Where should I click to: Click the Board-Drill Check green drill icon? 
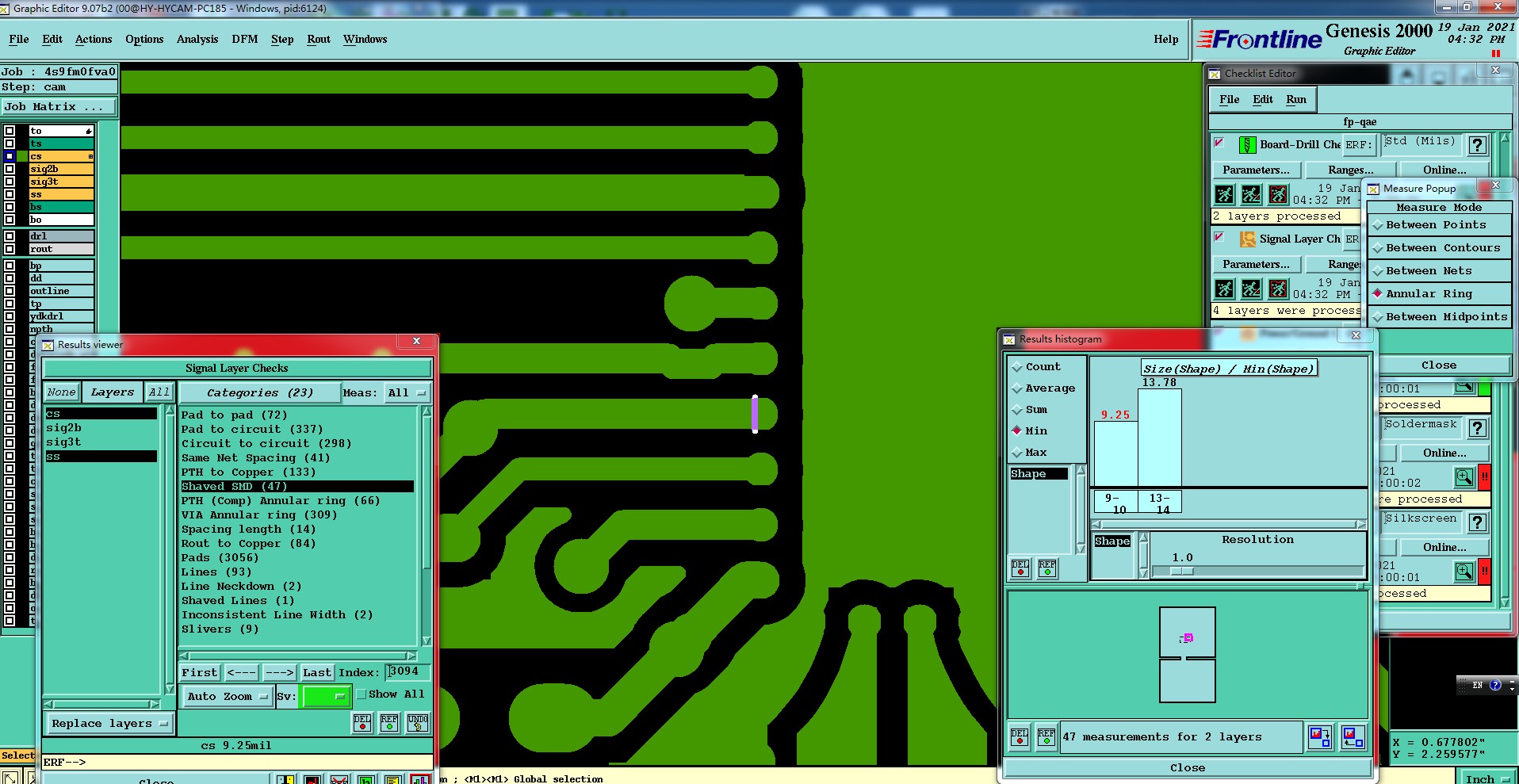[x=1247, y=145]
